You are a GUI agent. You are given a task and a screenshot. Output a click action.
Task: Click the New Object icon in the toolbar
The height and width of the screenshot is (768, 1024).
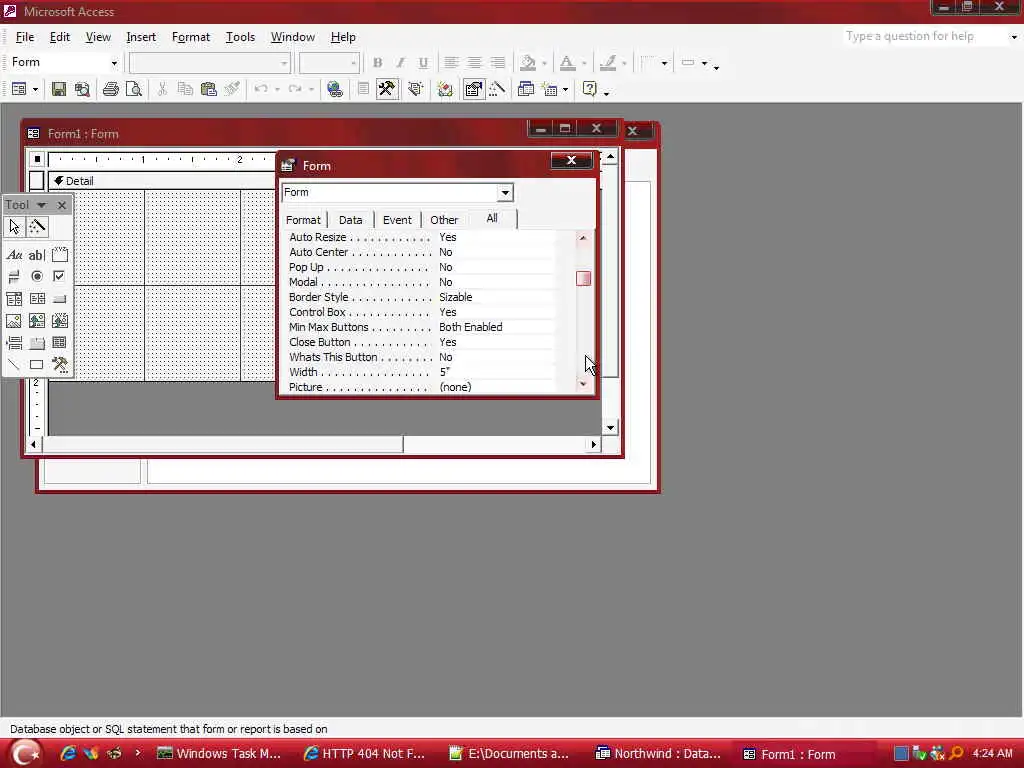550,89
